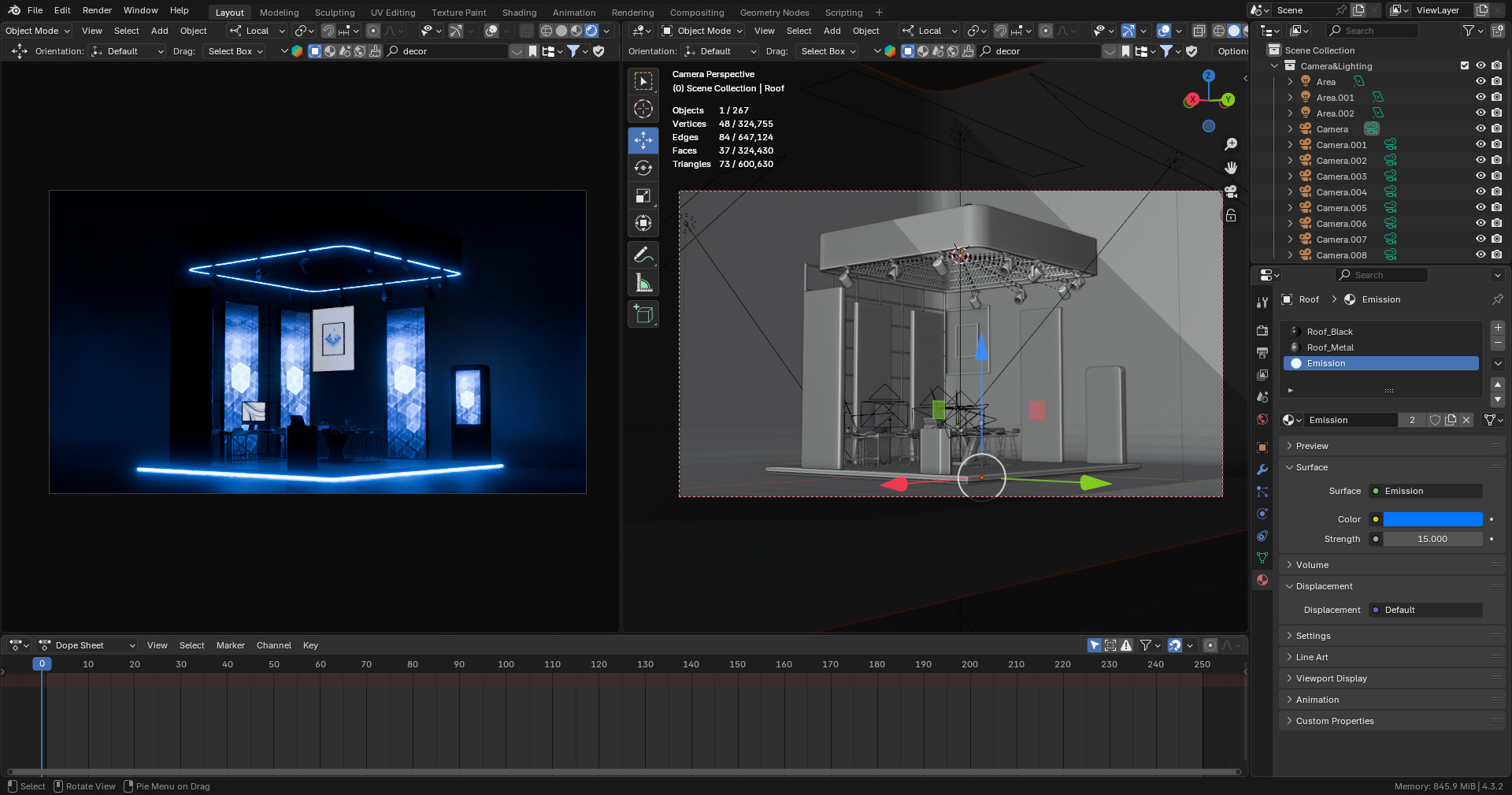
Task: Uncheck the Camera&Lighting collection checkbox
Action: point(1465,66)
